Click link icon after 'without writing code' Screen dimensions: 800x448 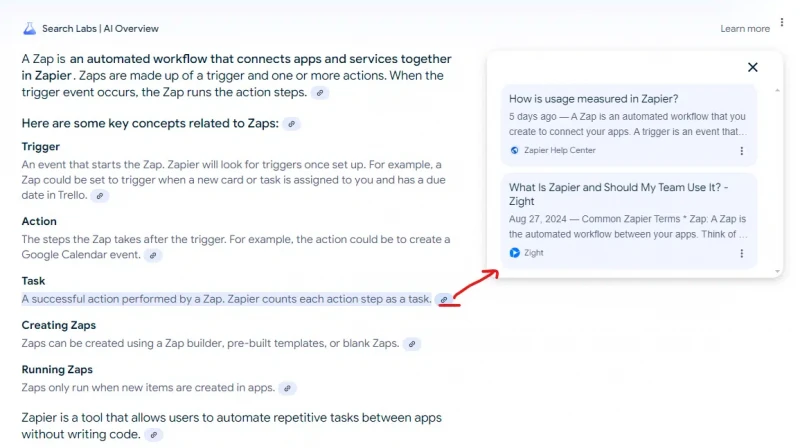[x=154, y=435]
